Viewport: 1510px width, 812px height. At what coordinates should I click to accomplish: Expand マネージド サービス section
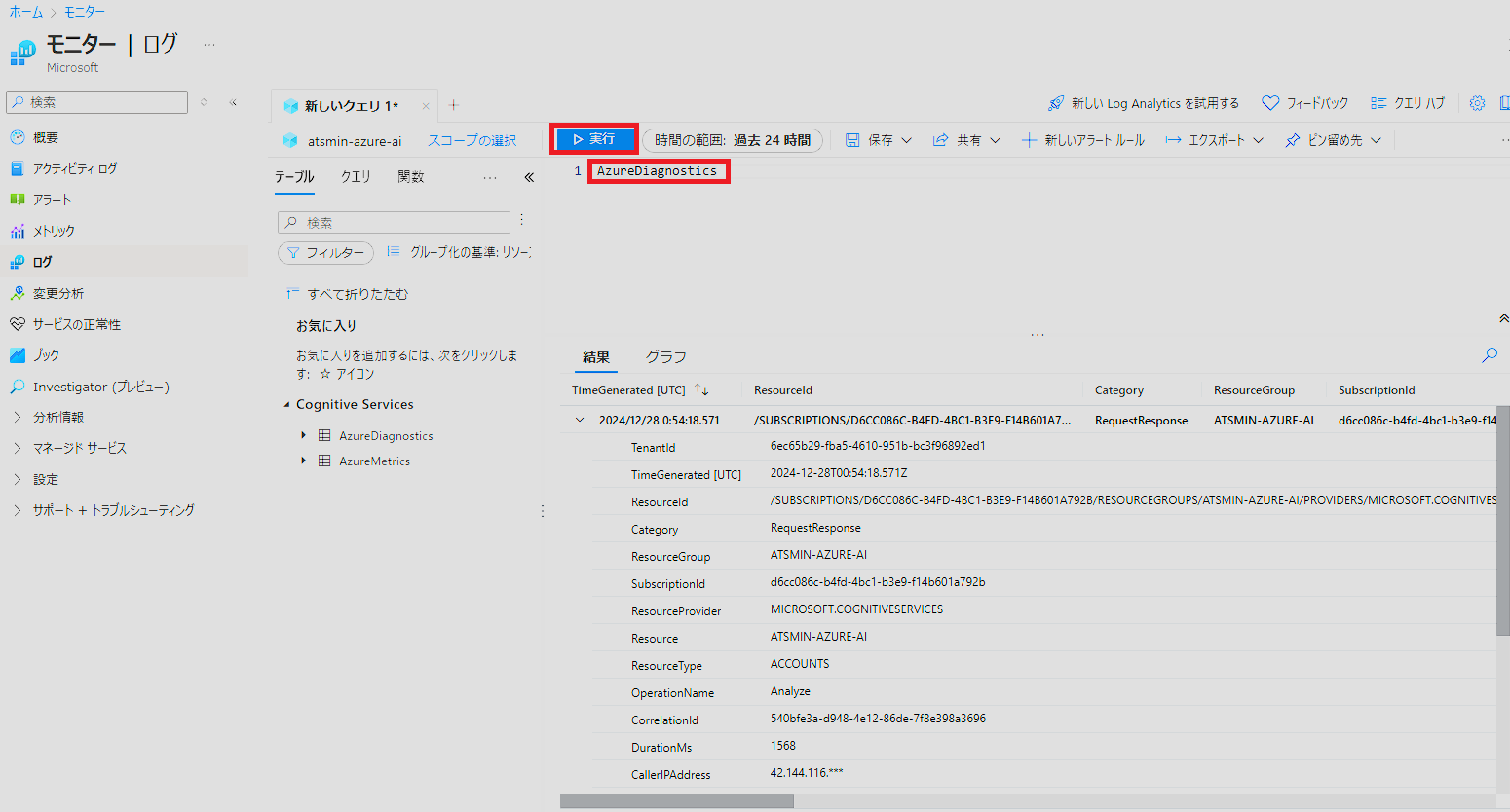tap(79, 448)
